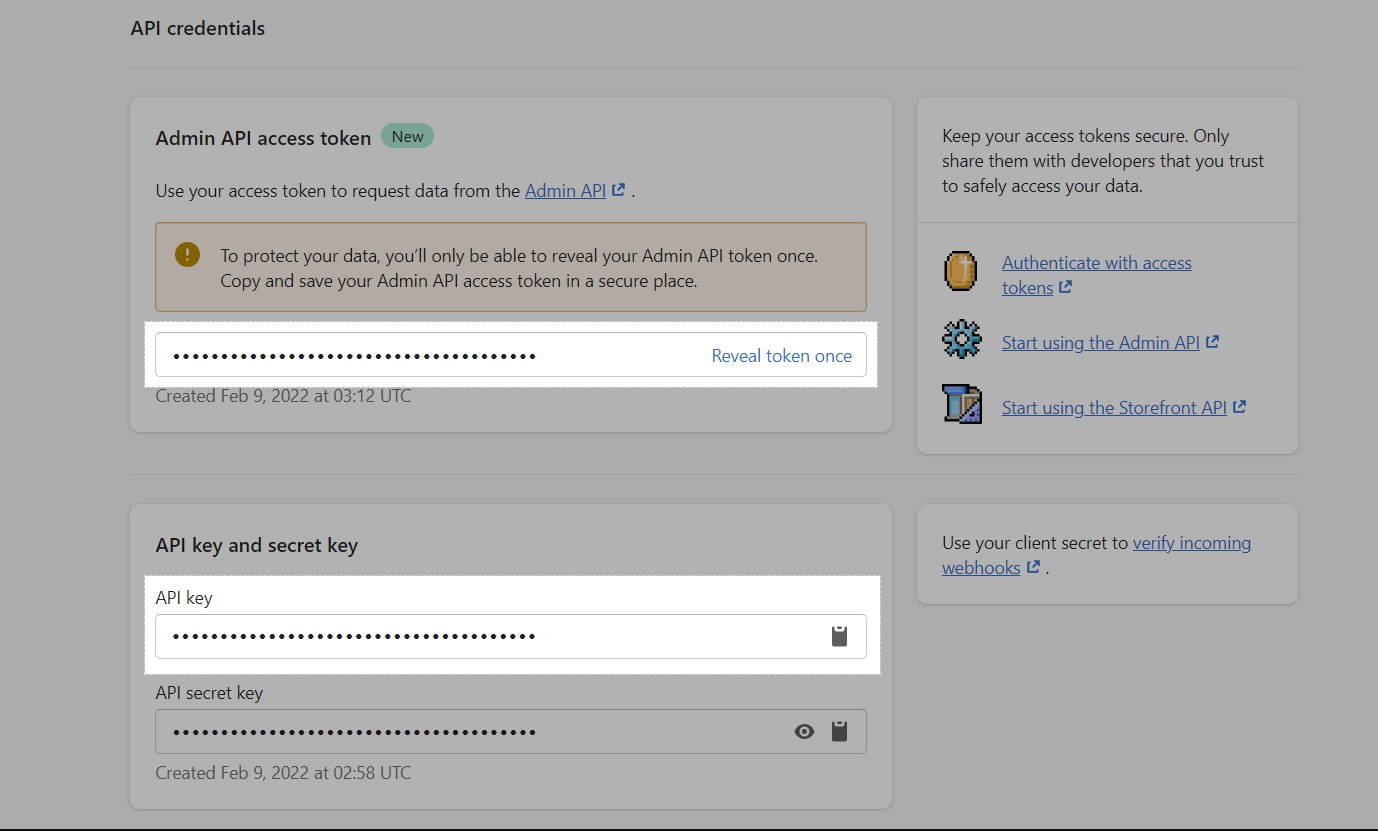Viewport: 1378px width, 831px height.
Task: Click the external link icon after verify incoming webhooks
Action: [1034, 567]
